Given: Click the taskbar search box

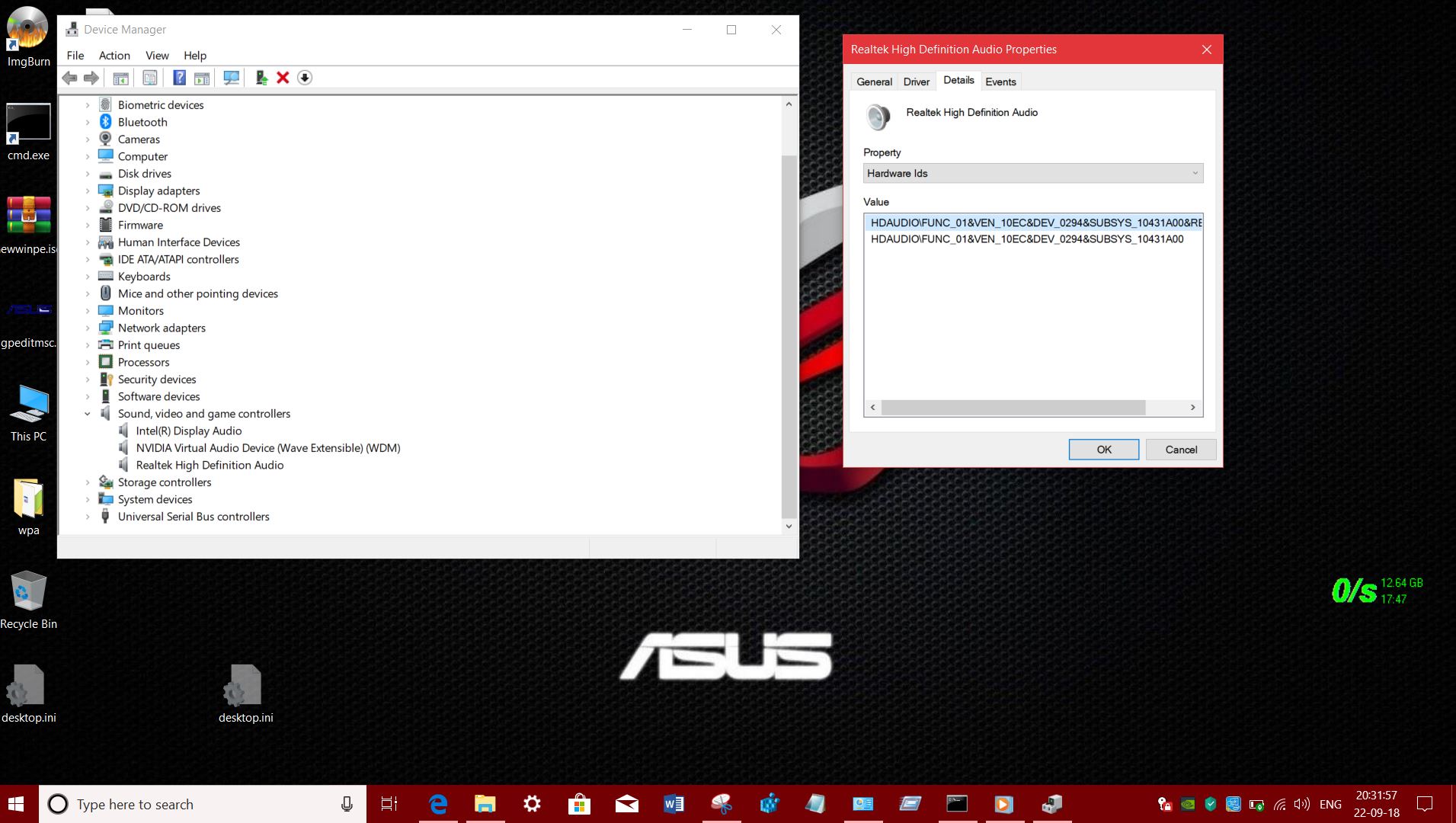Looking at the screenshot, I should tap(203, 804).
